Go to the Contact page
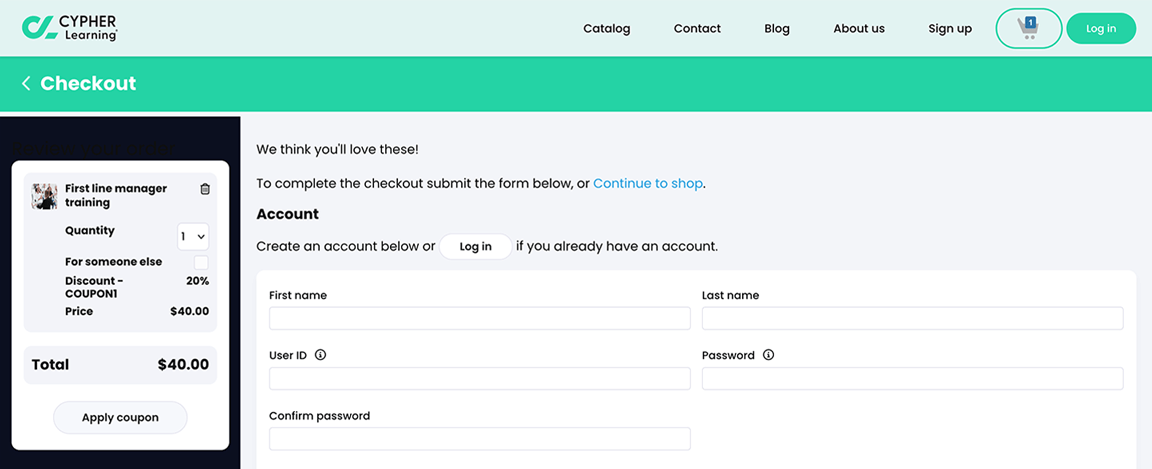 tap(697, 29)
